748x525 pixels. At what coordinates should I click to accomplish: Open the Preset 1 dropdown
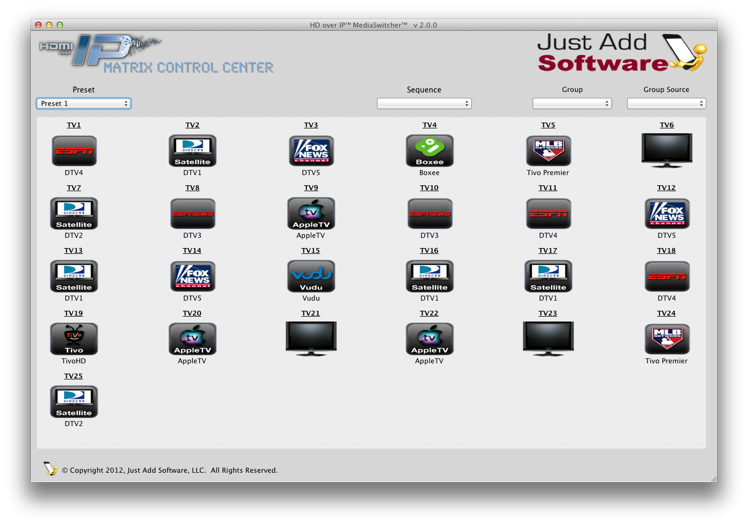(84, 103)
